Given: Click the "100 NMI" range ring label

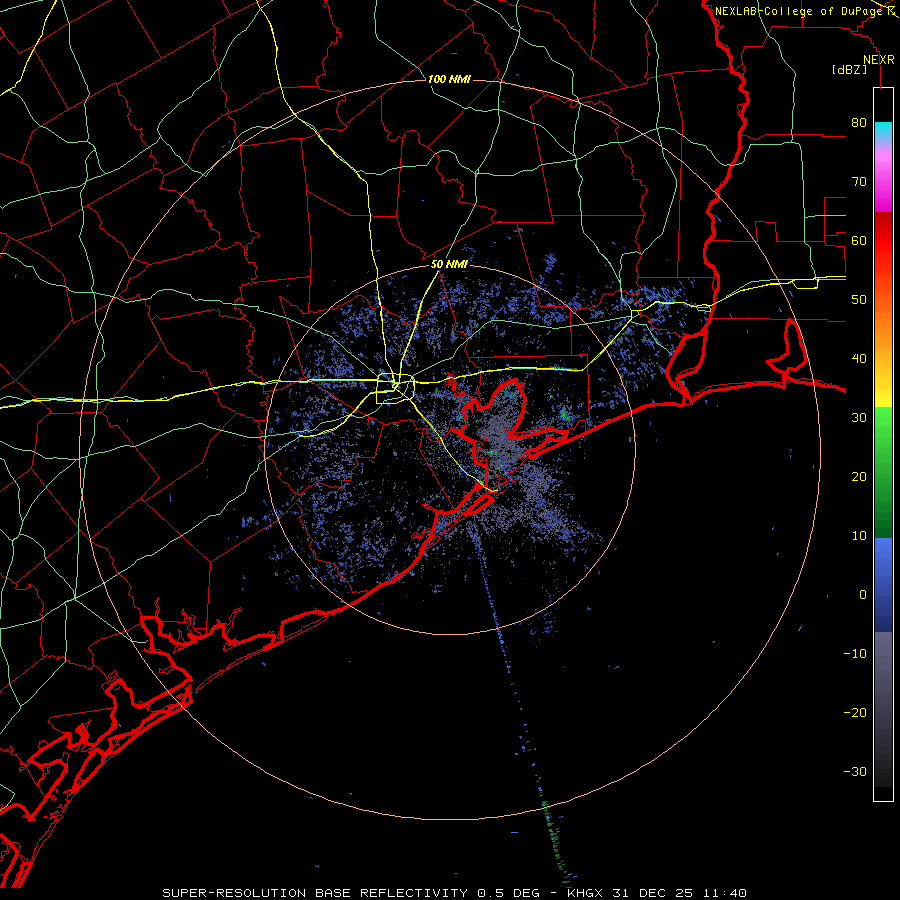Looking at the screenshot, I should tap(449, 79).
